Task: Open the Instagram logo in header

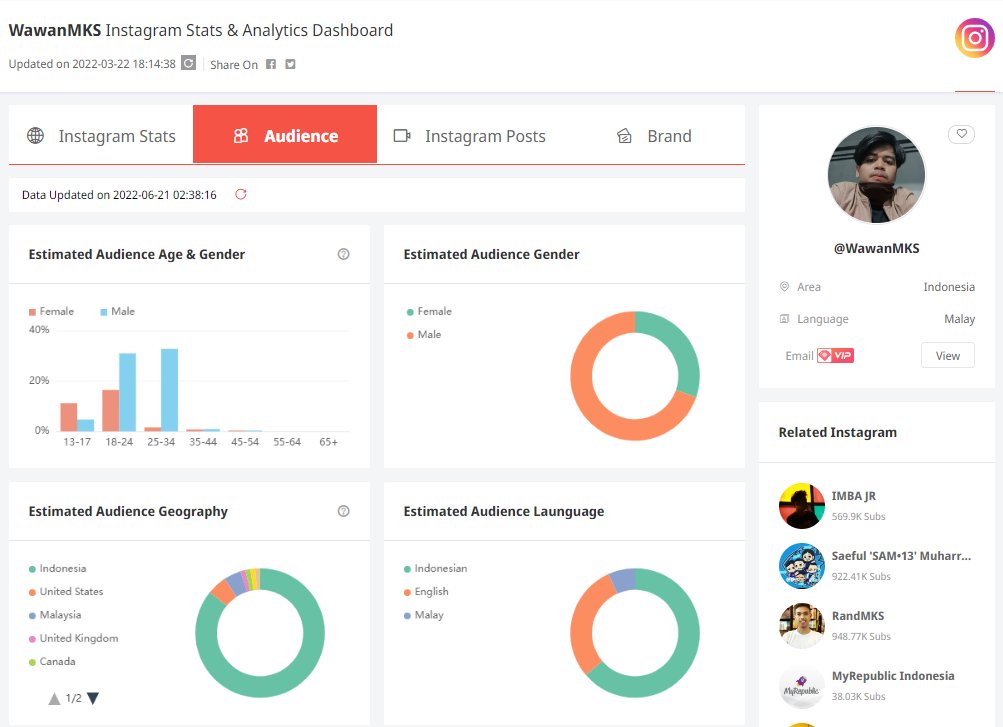Action: tap(974, 38)
